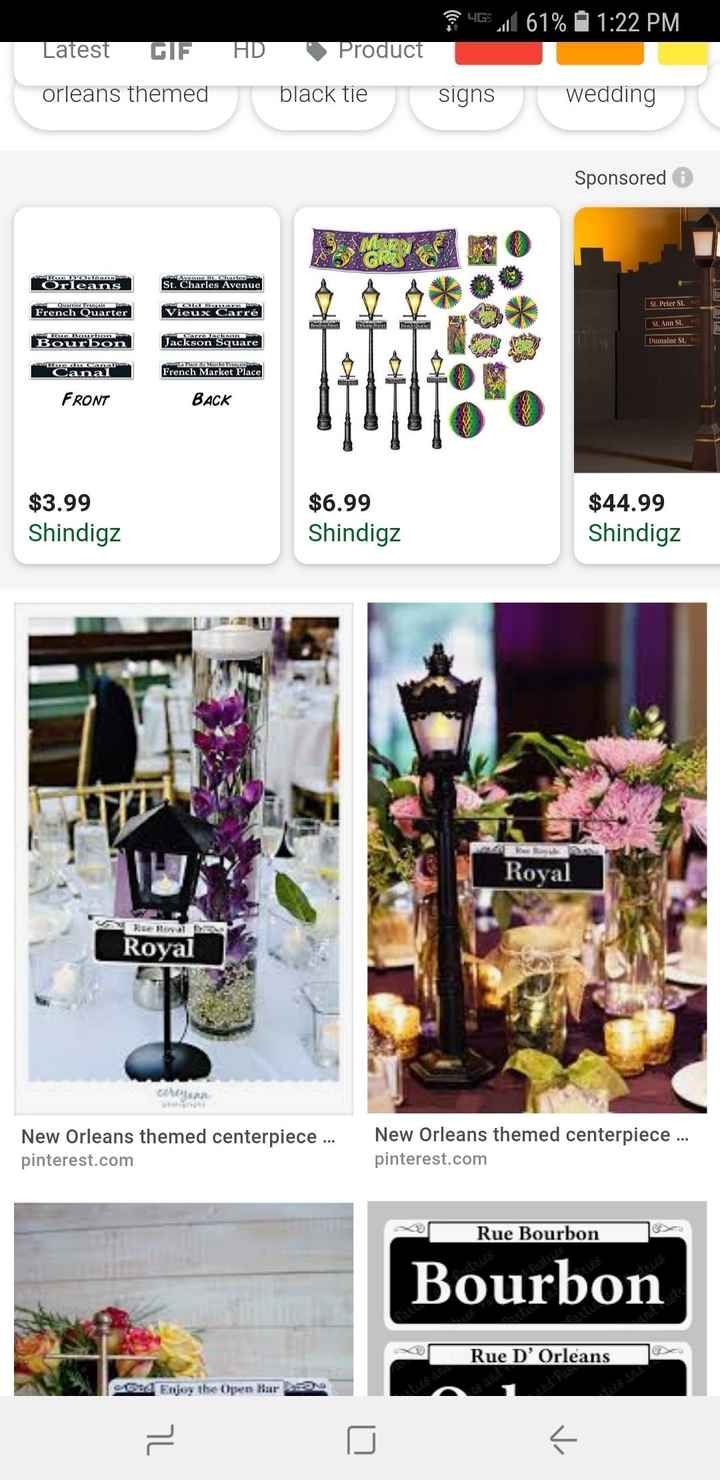Open the $6.99 Mardi Gras decorations product
The height and width of the screenshot is (1480, 720).
click(x=427, y=385)
